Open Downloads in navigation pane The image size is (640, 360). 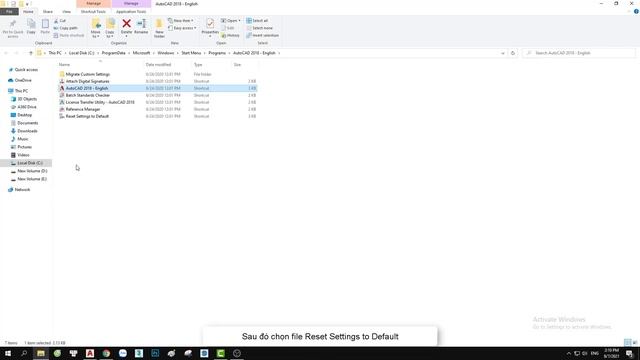coord(27,131)
